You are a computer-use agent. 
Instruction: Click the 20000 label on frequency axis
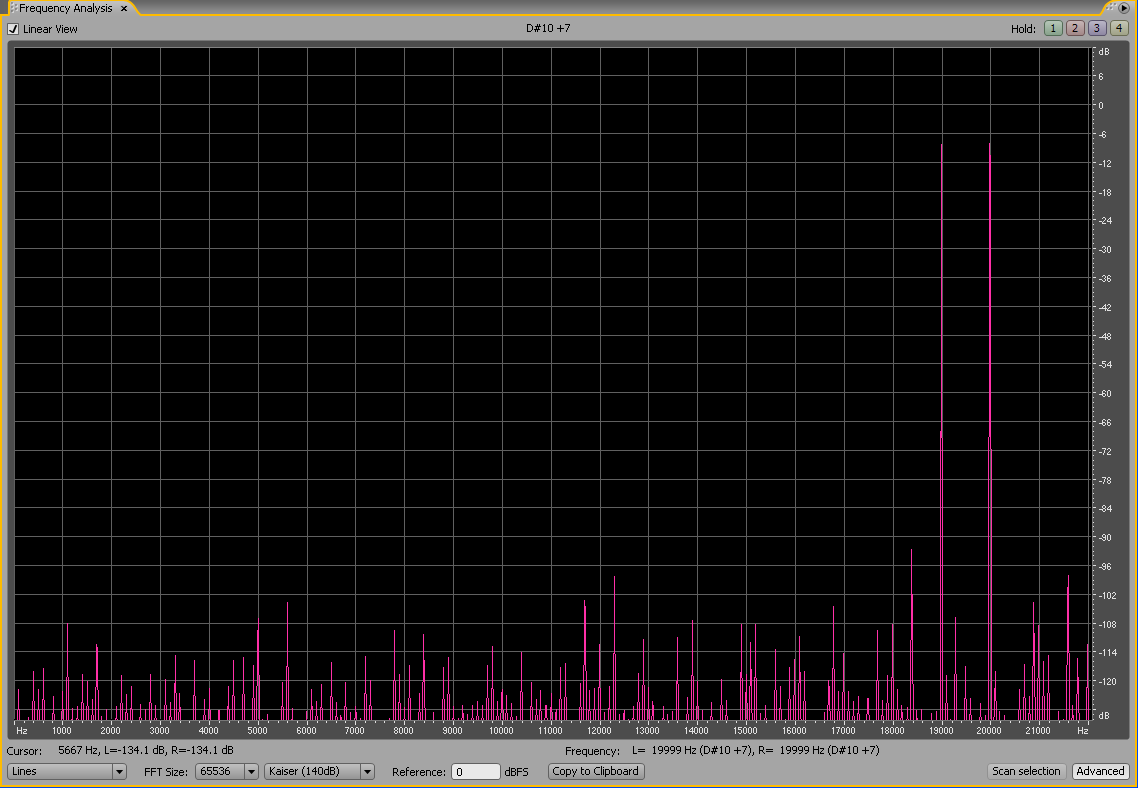(x=990, y=731)
